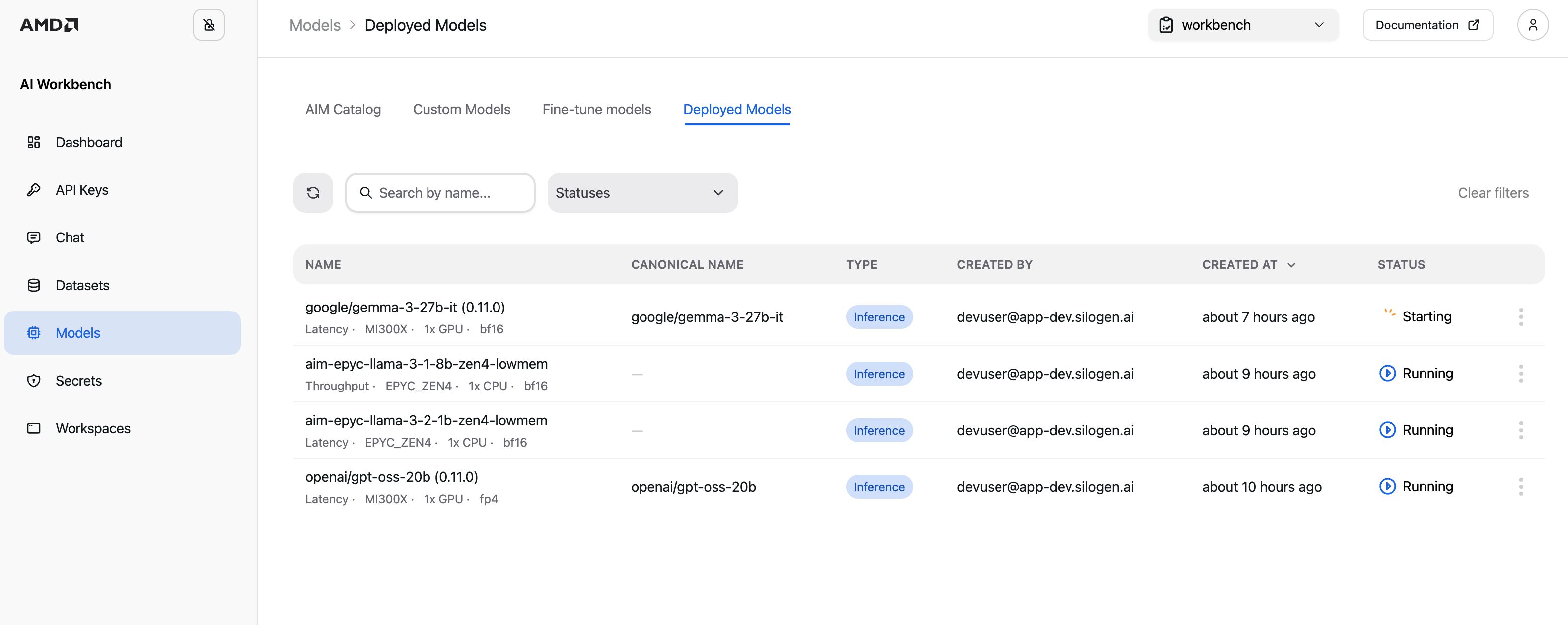Viewport: 1568px width, 625px height.
Task: Click the API Keys key icon
Action: click(x=33, y=189)
